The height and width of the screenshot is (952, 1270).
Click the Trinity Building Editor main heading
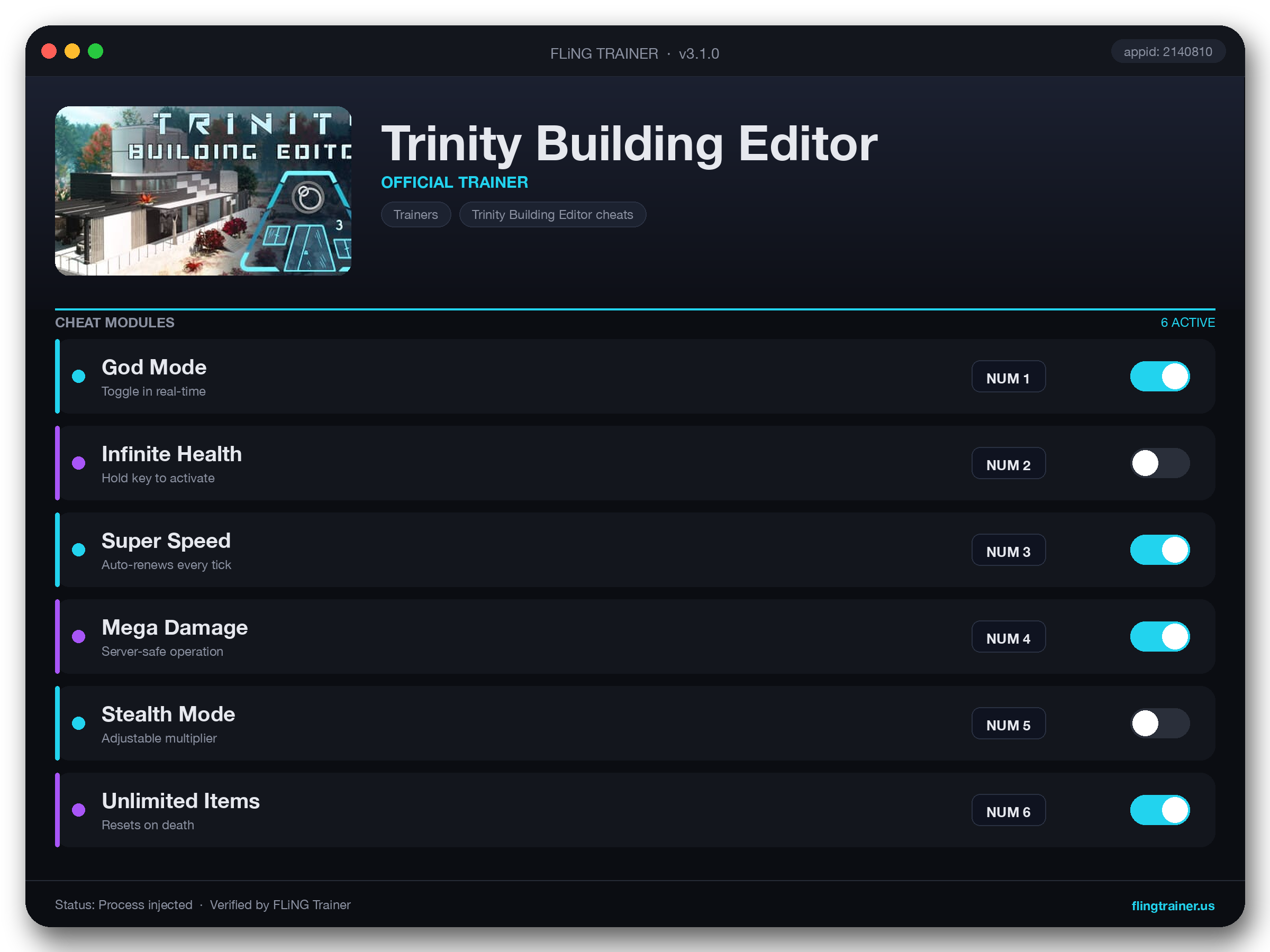(629, 143)
